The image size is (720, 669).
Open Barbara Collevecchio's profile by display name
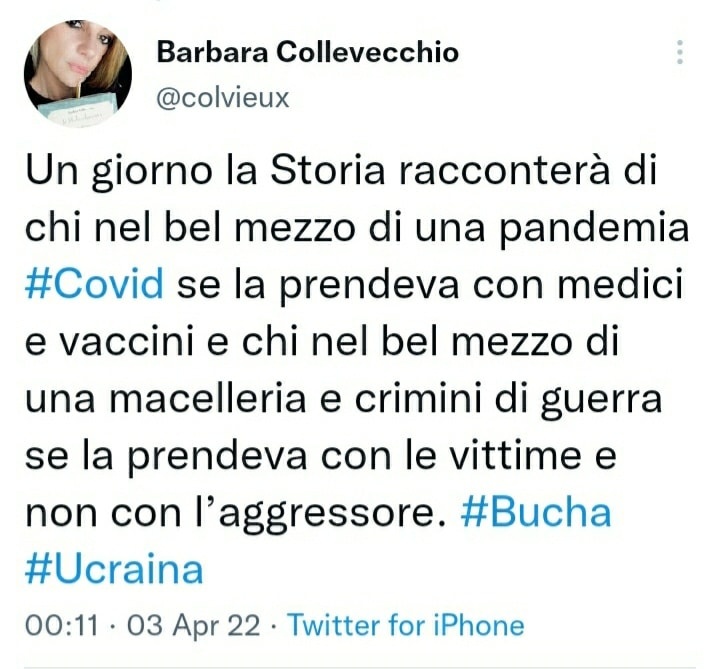tap(308, 52)
